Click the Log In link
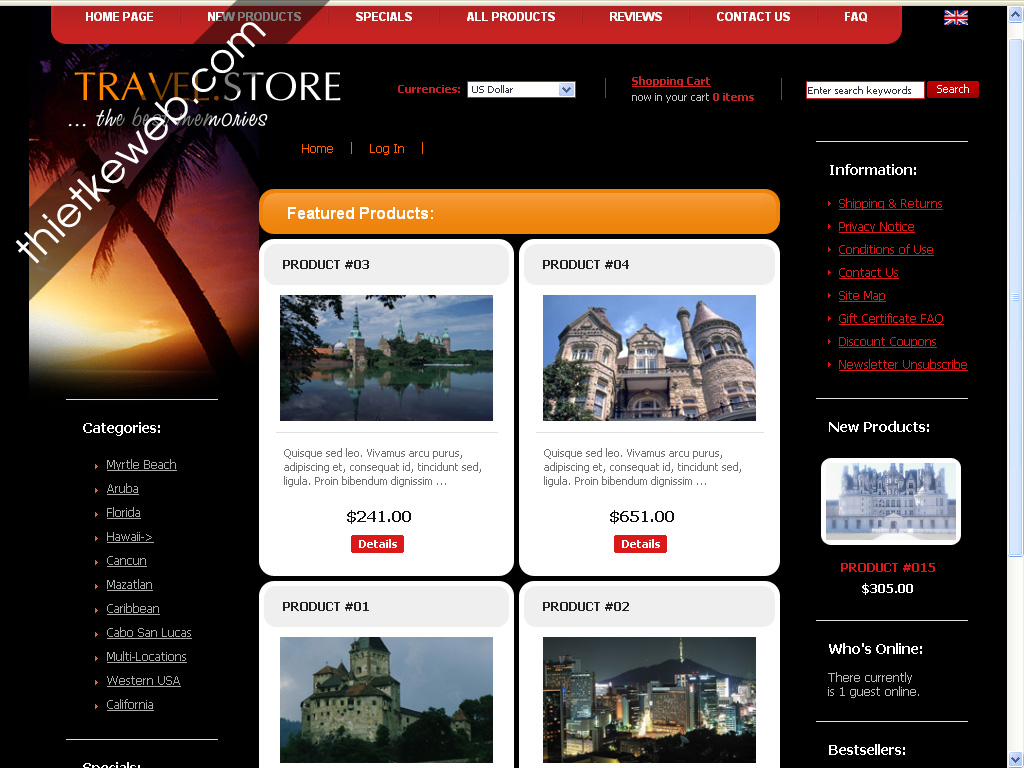1024x768 pixels. coord(386,149)
